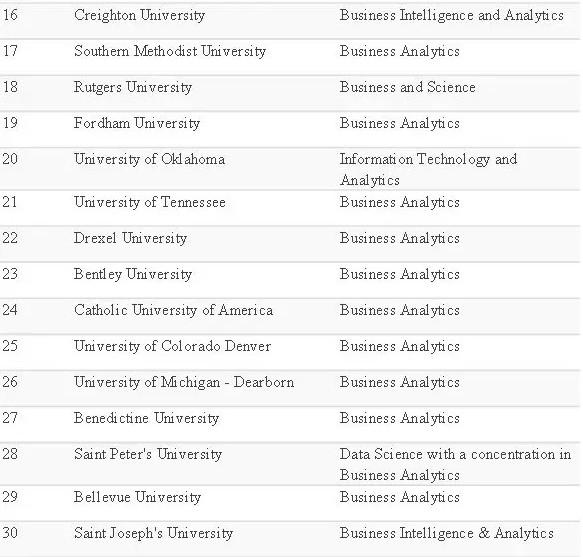This screenshot has height=557, width=583.
Task: Select Information Technology and Analytics program
Action: (428, 170)
